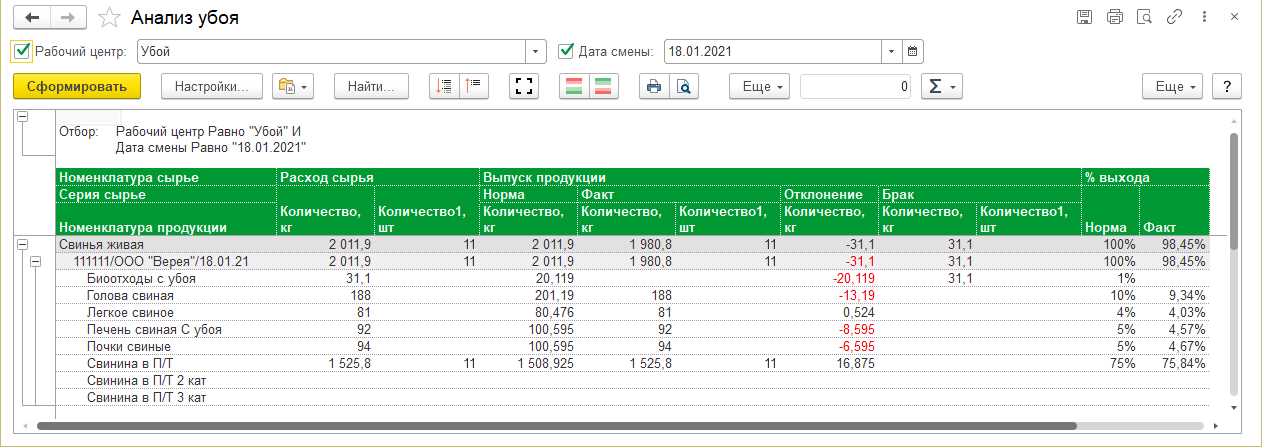Toggle the Дата смены checkbox

click(x=566, y=51)
